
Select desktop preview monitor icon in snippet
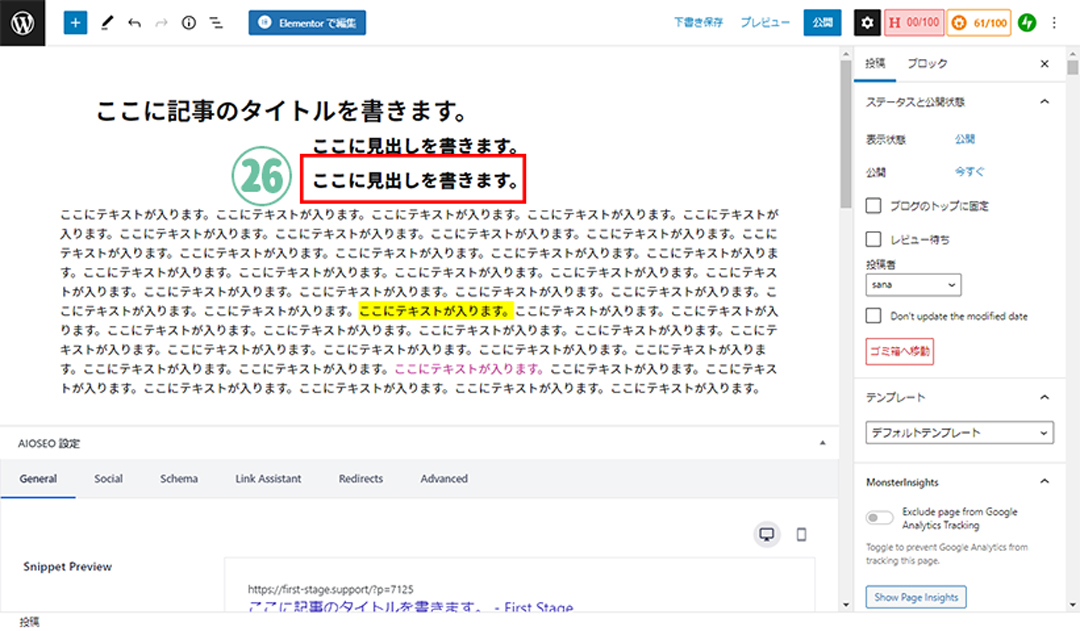coord(767,534)
